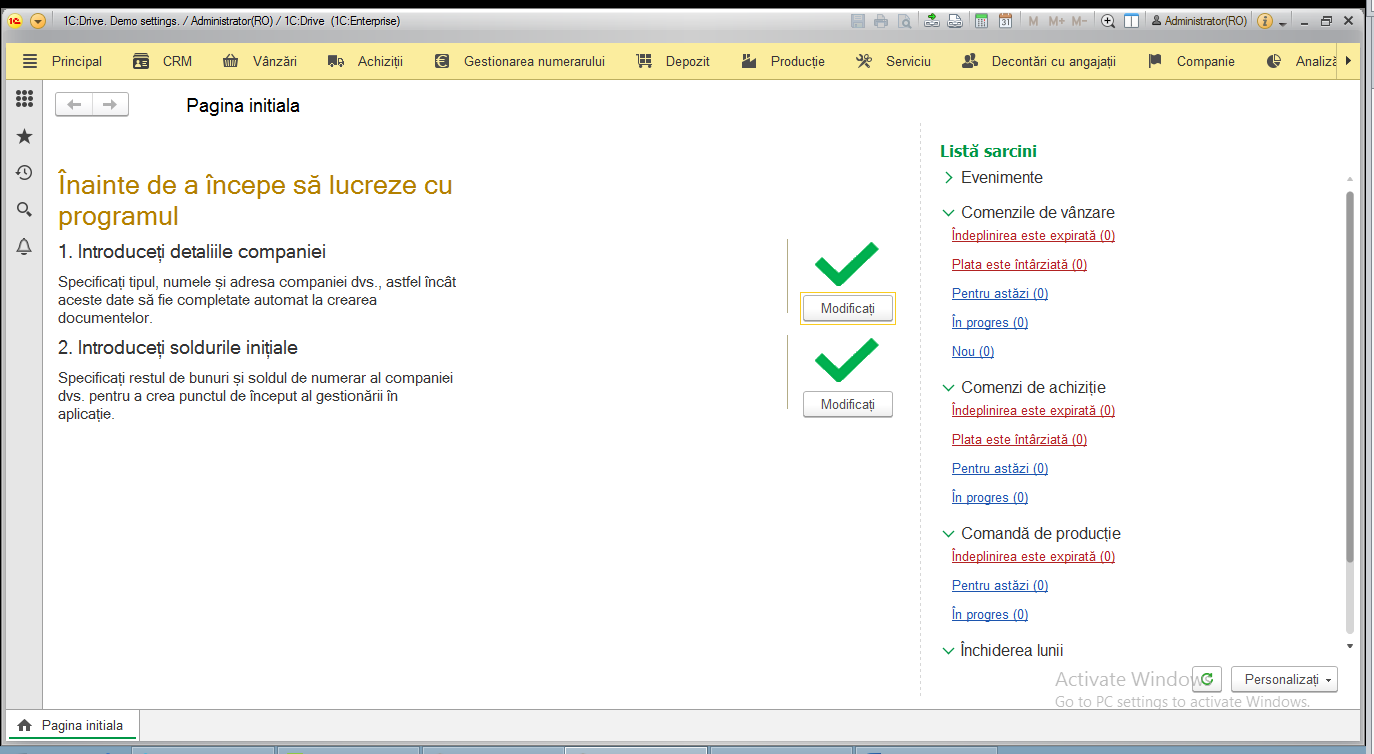The height and width of the screenshot is (754, 1374).
Task: Go forward with the right arrow button
Action: 110,104
